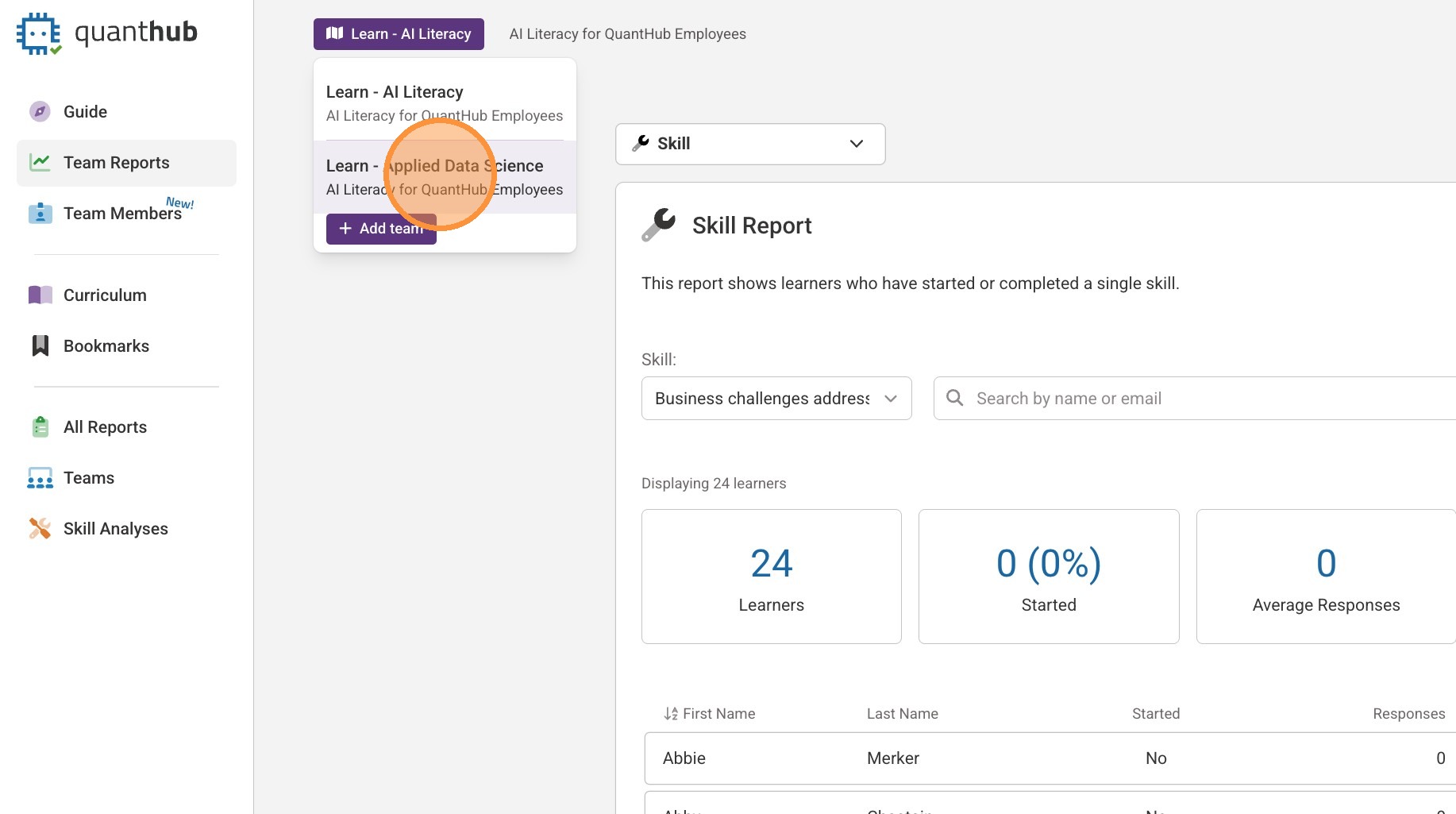1456x814 pixels.
Task: Click the Search by name or email field
Action: 1191,399
